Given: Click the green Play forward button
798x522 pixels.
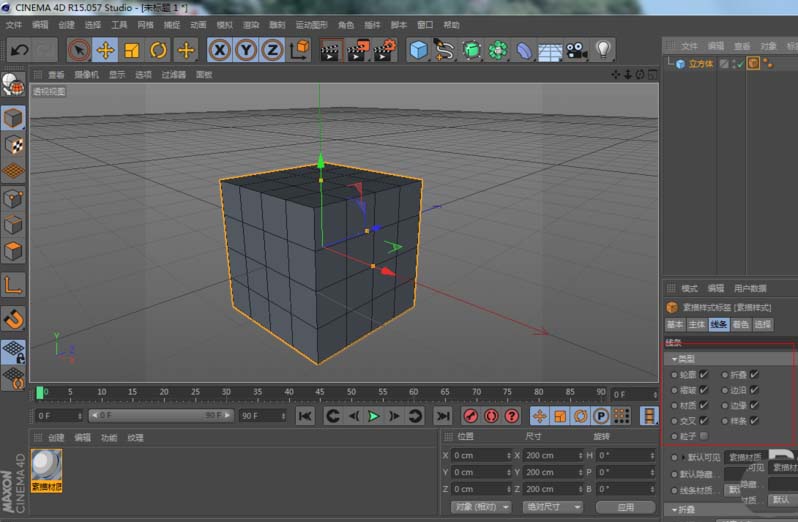Looking at the screenshot, I should click(x=374, y=416).
